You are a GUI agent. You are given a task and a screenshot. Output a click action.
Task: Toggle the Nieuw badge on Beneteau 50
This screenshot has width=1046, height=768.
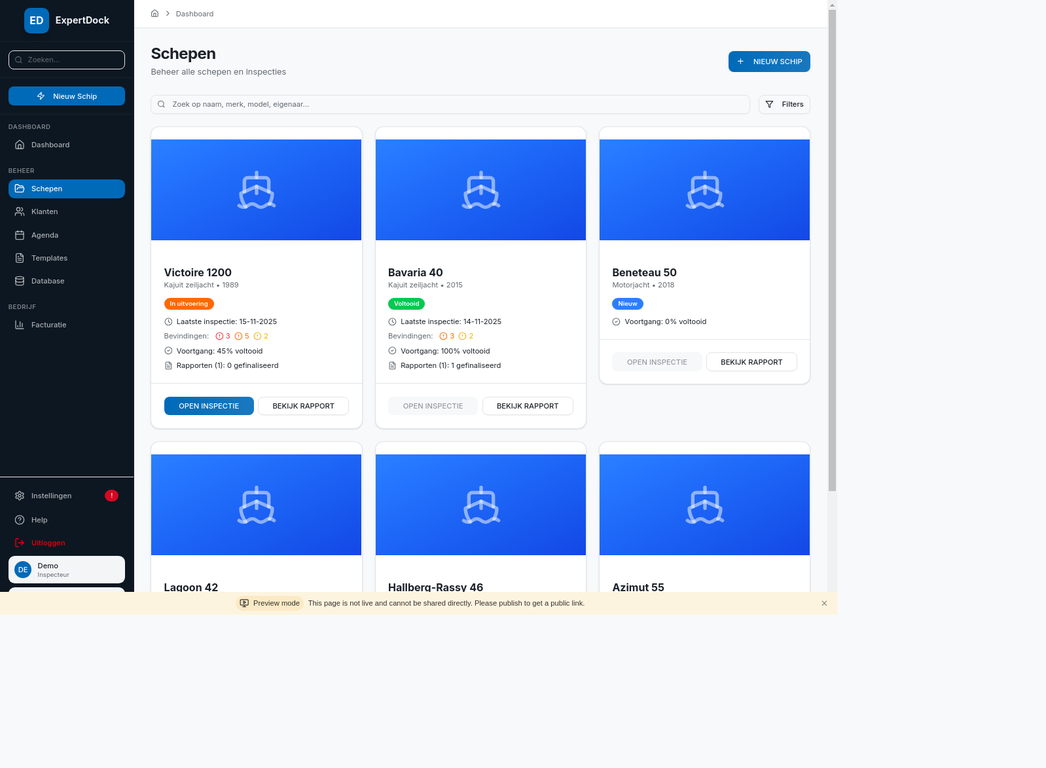point(627,303)
